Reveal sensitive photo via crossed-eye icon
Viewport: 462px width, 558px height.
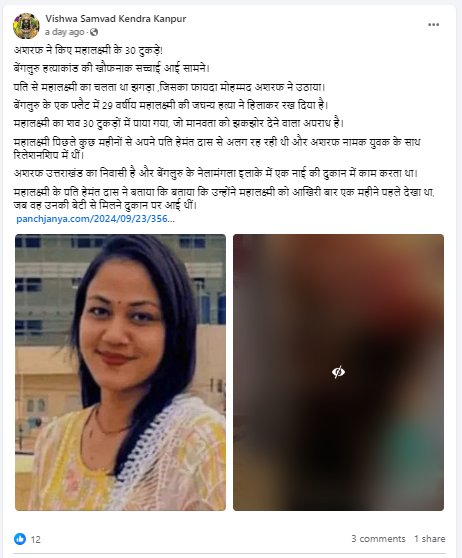(338, 372)
